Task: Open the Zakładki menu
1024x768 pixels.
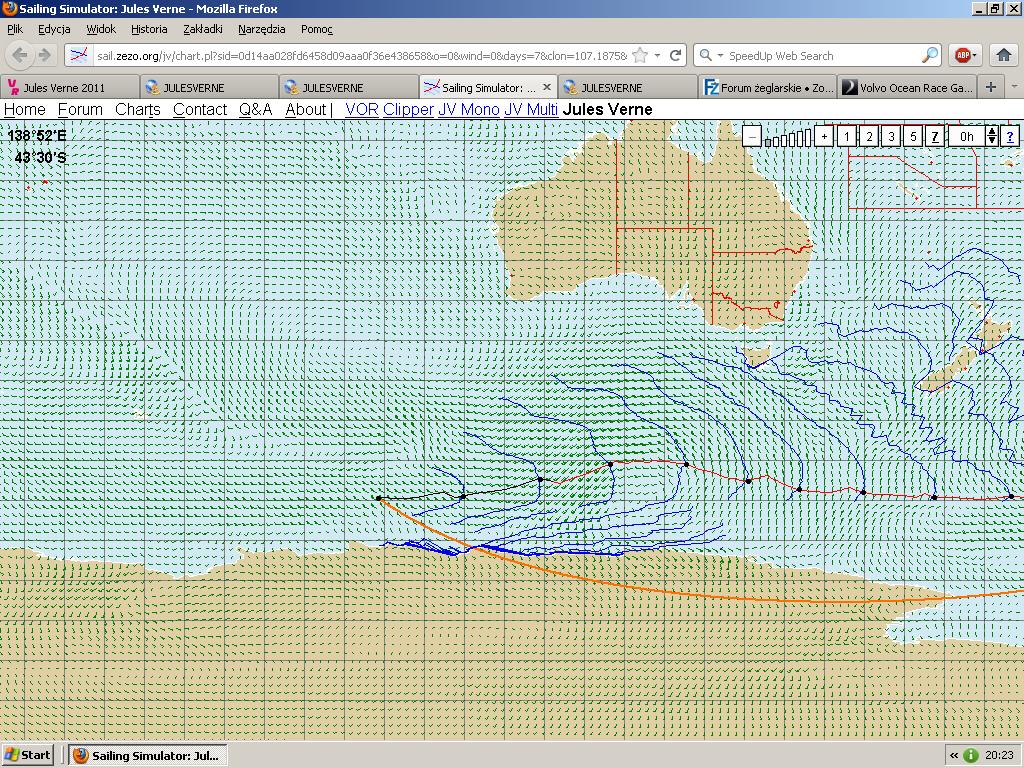Action: click(203, 29)
